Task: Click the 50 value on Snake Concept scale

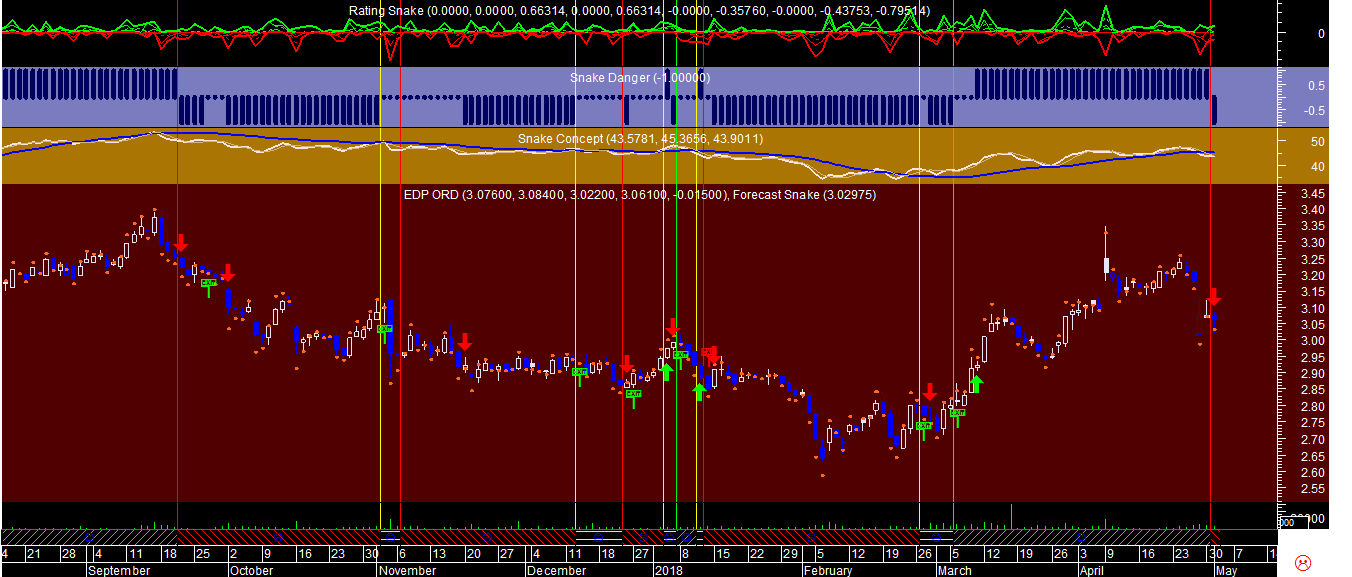Action: click(x=1317, y=142)
